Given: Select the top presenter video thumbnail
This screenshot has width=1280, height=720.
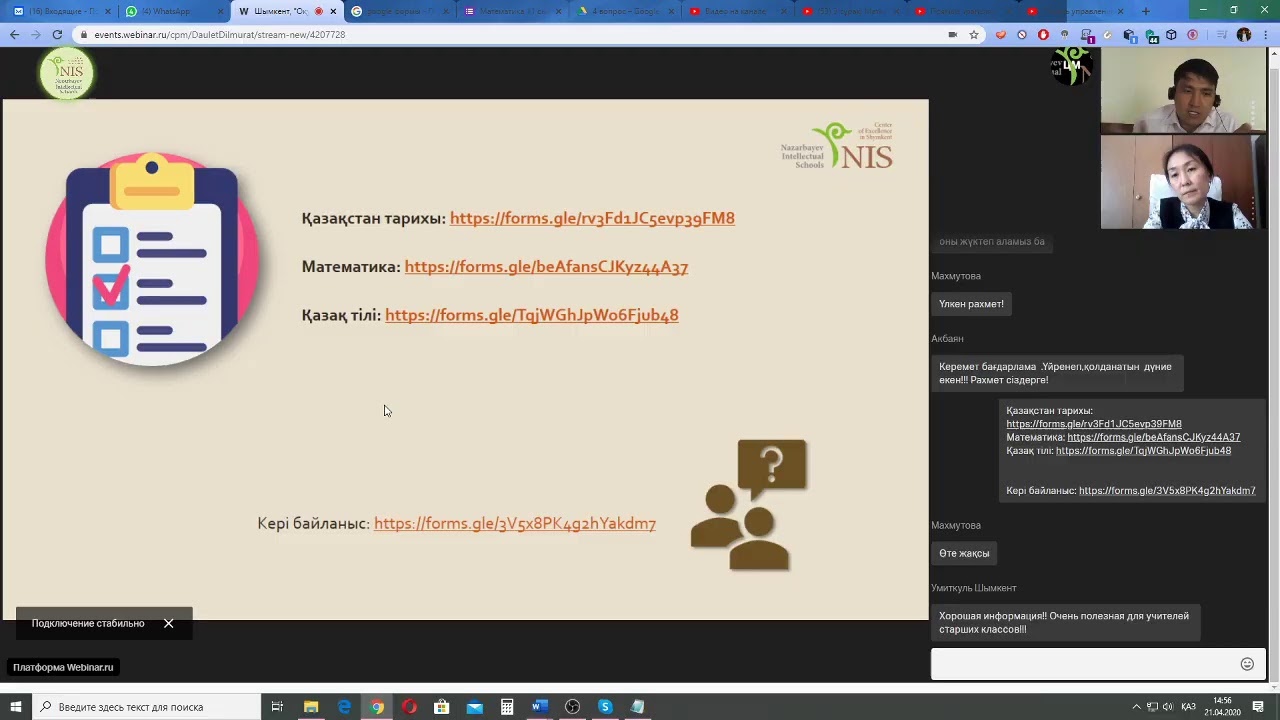Looking at the screenshot, I should pos(1183,90).
